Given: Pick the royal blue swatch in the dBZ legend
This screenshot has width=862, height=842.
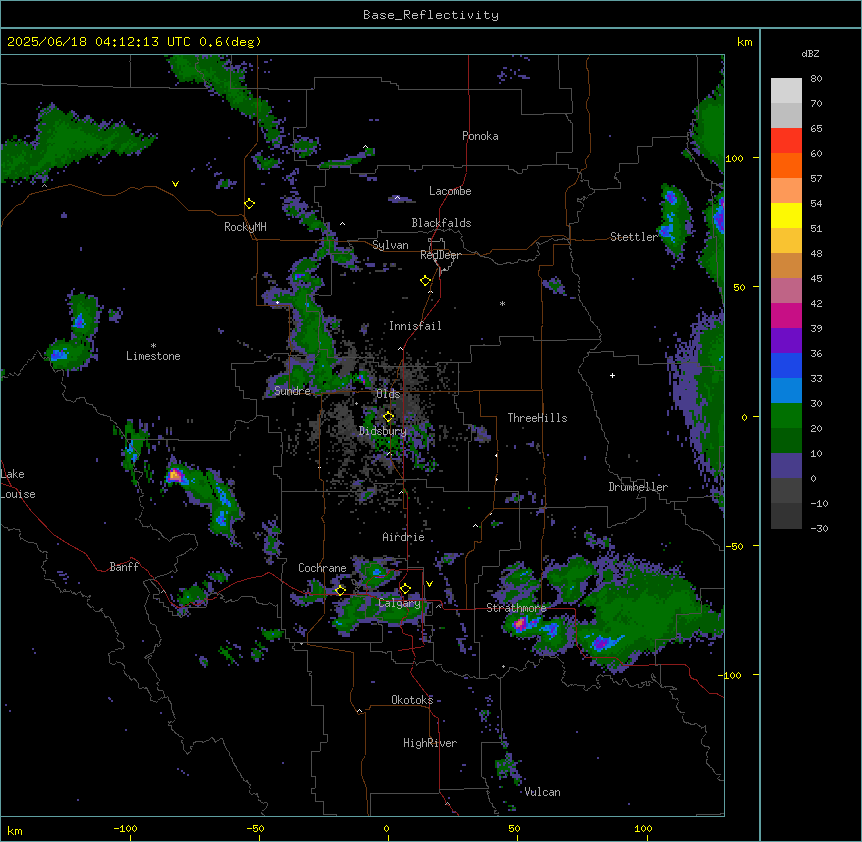Looking at the screenshot, I should 786,365.
